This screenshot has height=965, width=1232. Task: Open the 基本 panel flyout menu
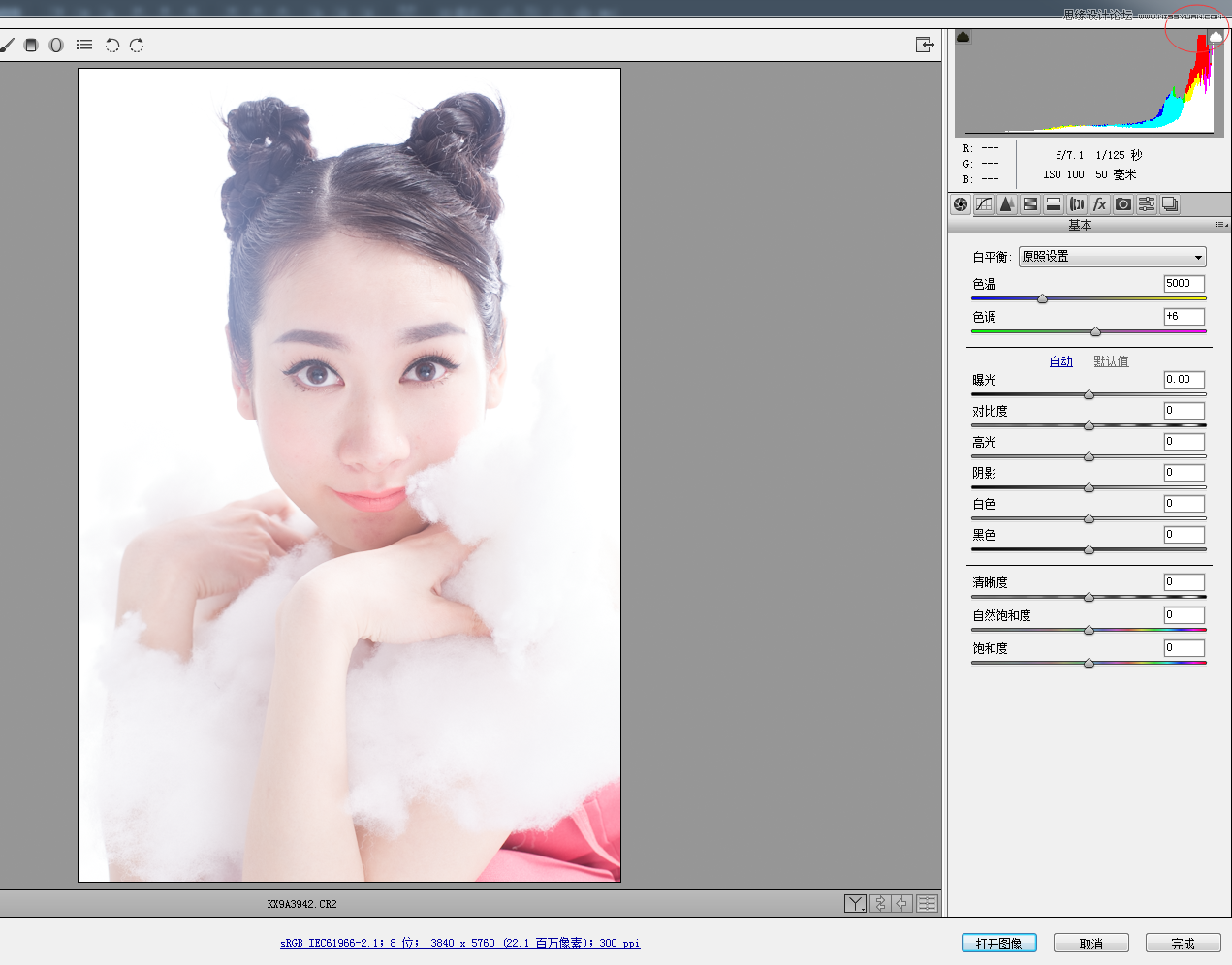click(1221, 225)
